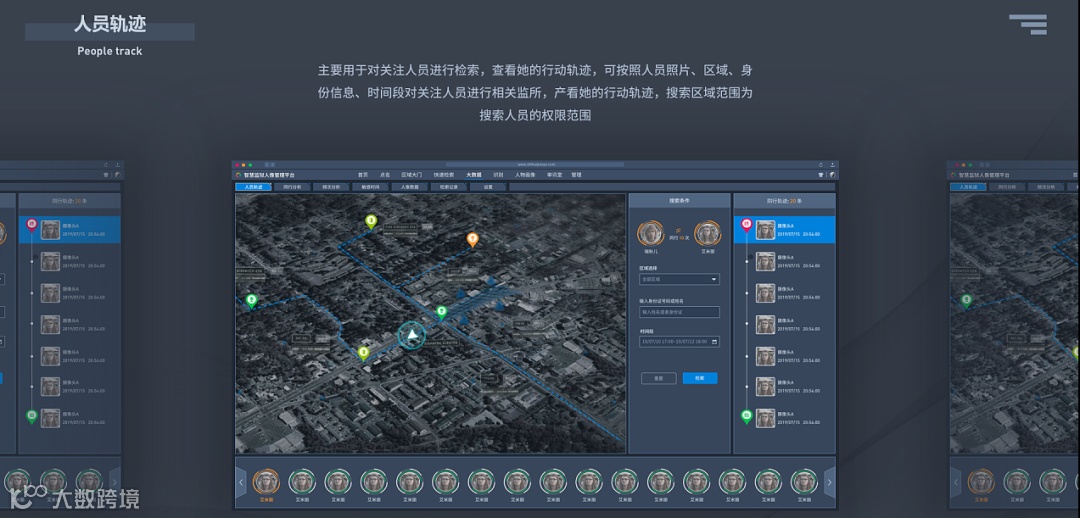
Task: Switch to the 同行分析 tab in center window
Action: (292, 187)
